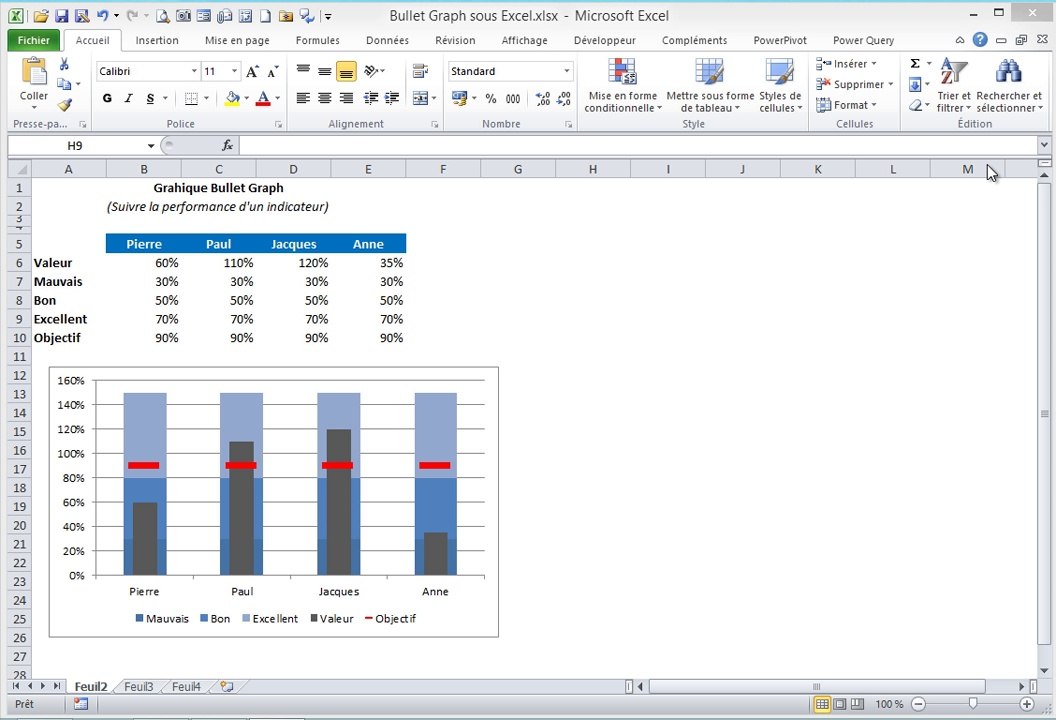Screen dimensions: 1056x720
Task: Click the Zoom out minus button
Action: (x=918, y=704)
